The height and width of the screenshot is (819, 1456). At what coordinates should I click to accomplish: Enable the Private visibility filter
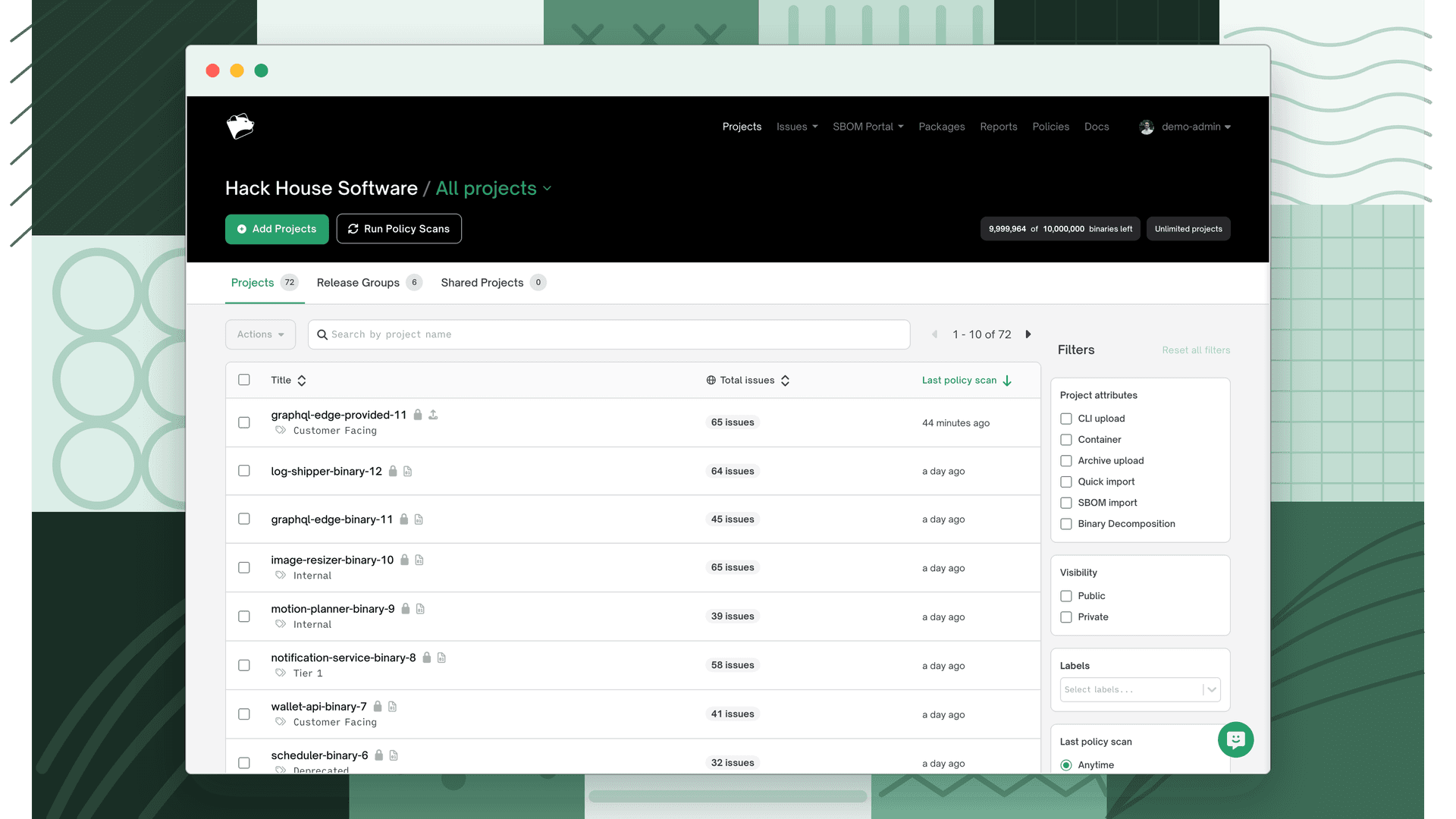[1066, 617]
